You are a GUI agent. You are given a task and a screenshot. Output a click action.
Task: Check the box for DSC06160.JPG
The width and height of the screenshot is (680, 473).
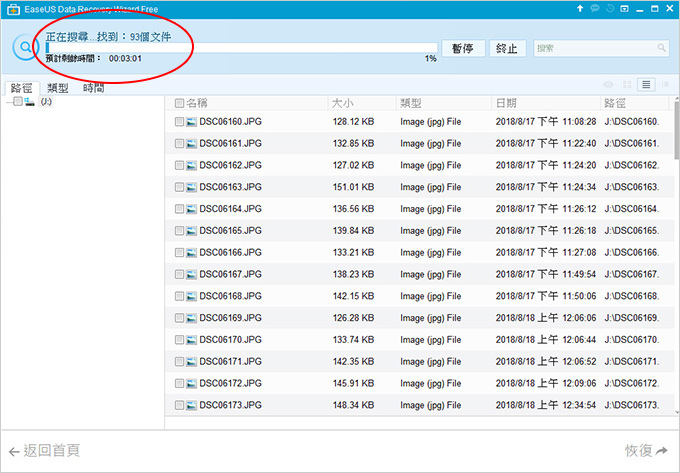tap(179, 122)
